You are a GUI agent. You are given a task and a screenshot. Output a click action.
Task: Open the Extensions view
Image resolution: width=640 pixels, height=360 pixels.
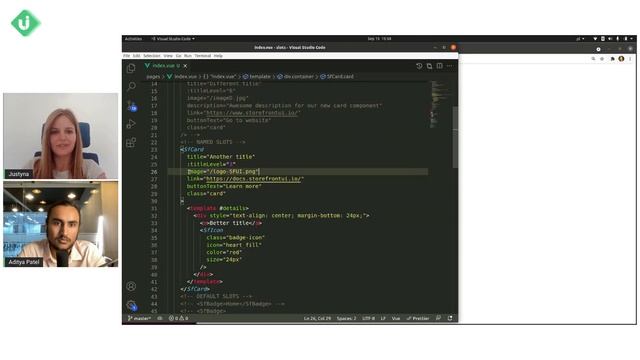(x=131, y=142)
